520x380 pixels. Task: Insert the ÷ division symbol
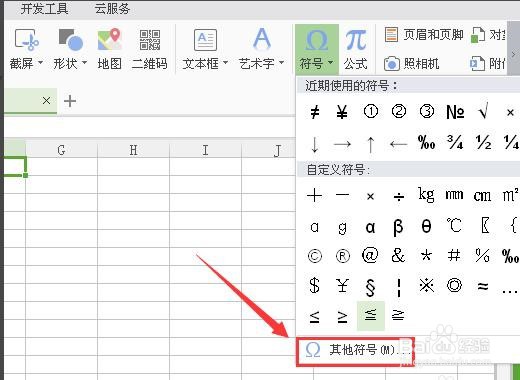(399, 196)
